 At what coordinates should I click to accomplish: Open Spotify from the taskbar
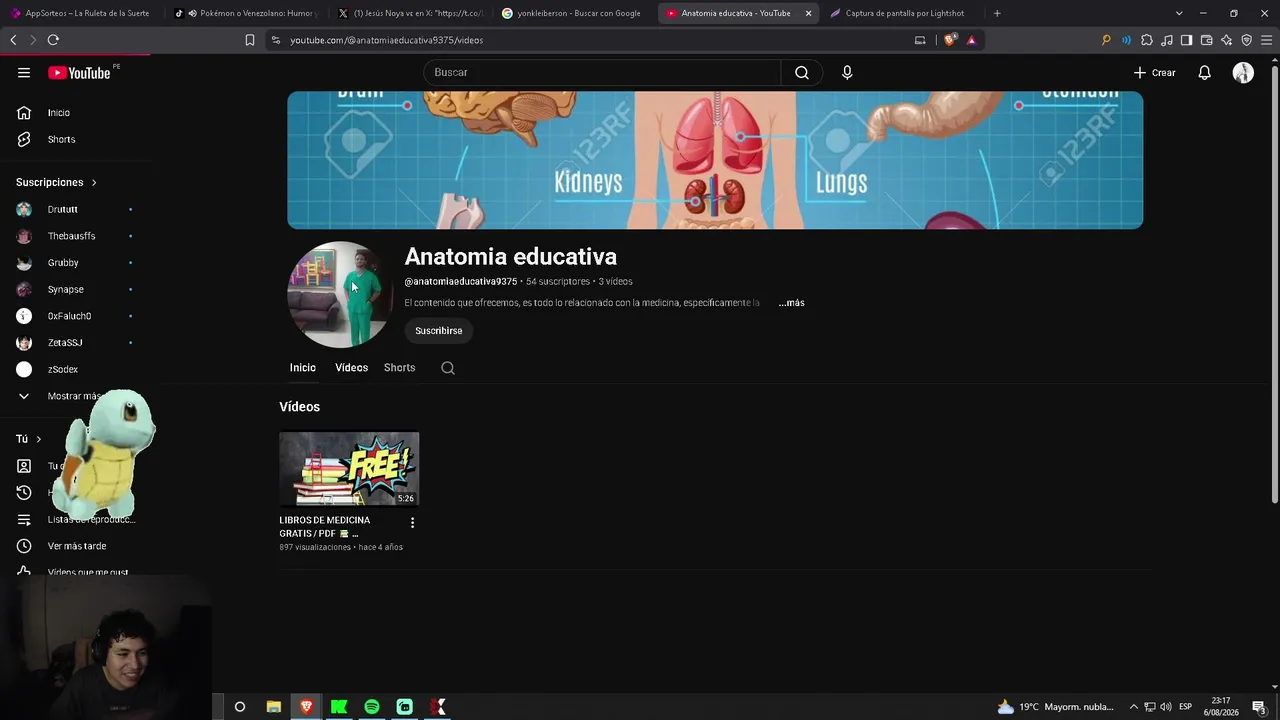click(372, 707)
